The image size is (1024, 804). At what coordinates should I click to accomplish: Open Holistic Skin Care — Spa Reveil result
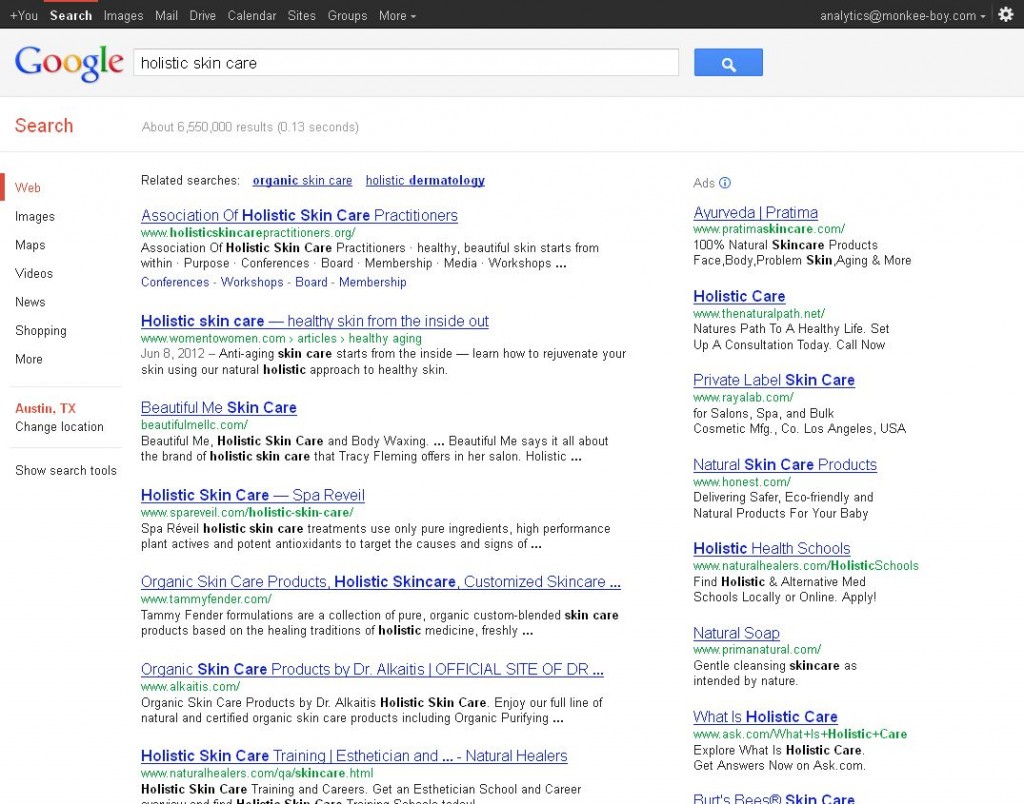tap(253, 495)
